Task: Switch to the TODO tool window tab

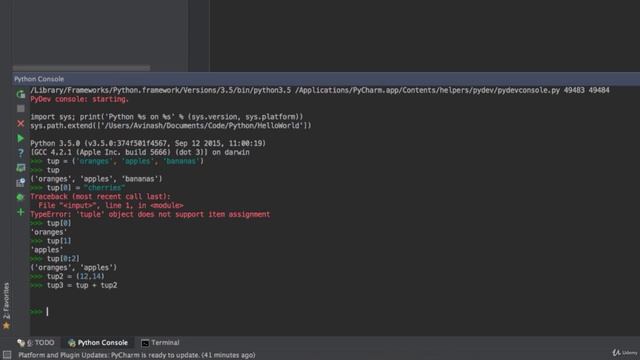Action: point(36,343)
